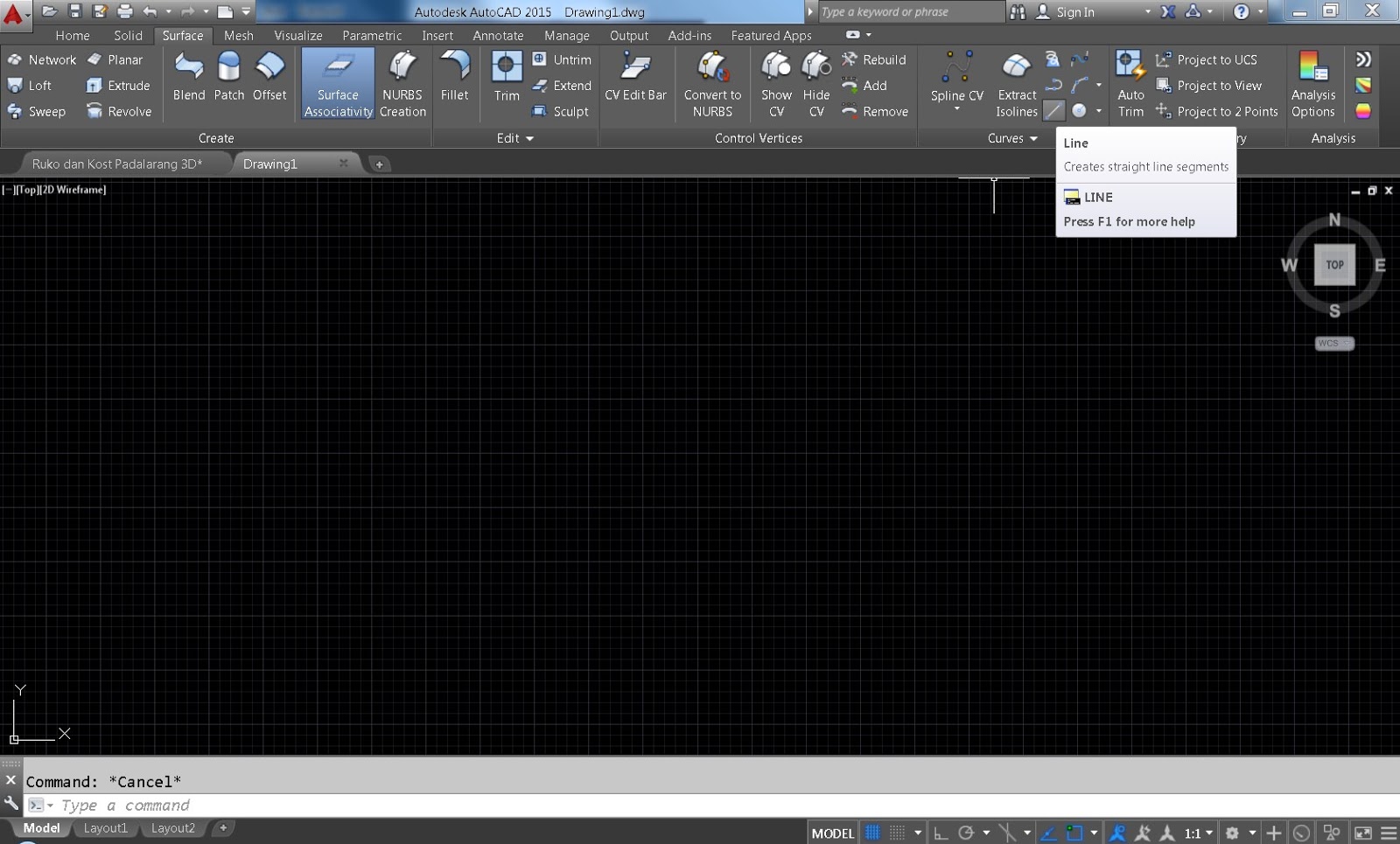This screenshot has width=1400, height=844.
Task: Click the 3D helix curve icon
Action: [1053, 59]
